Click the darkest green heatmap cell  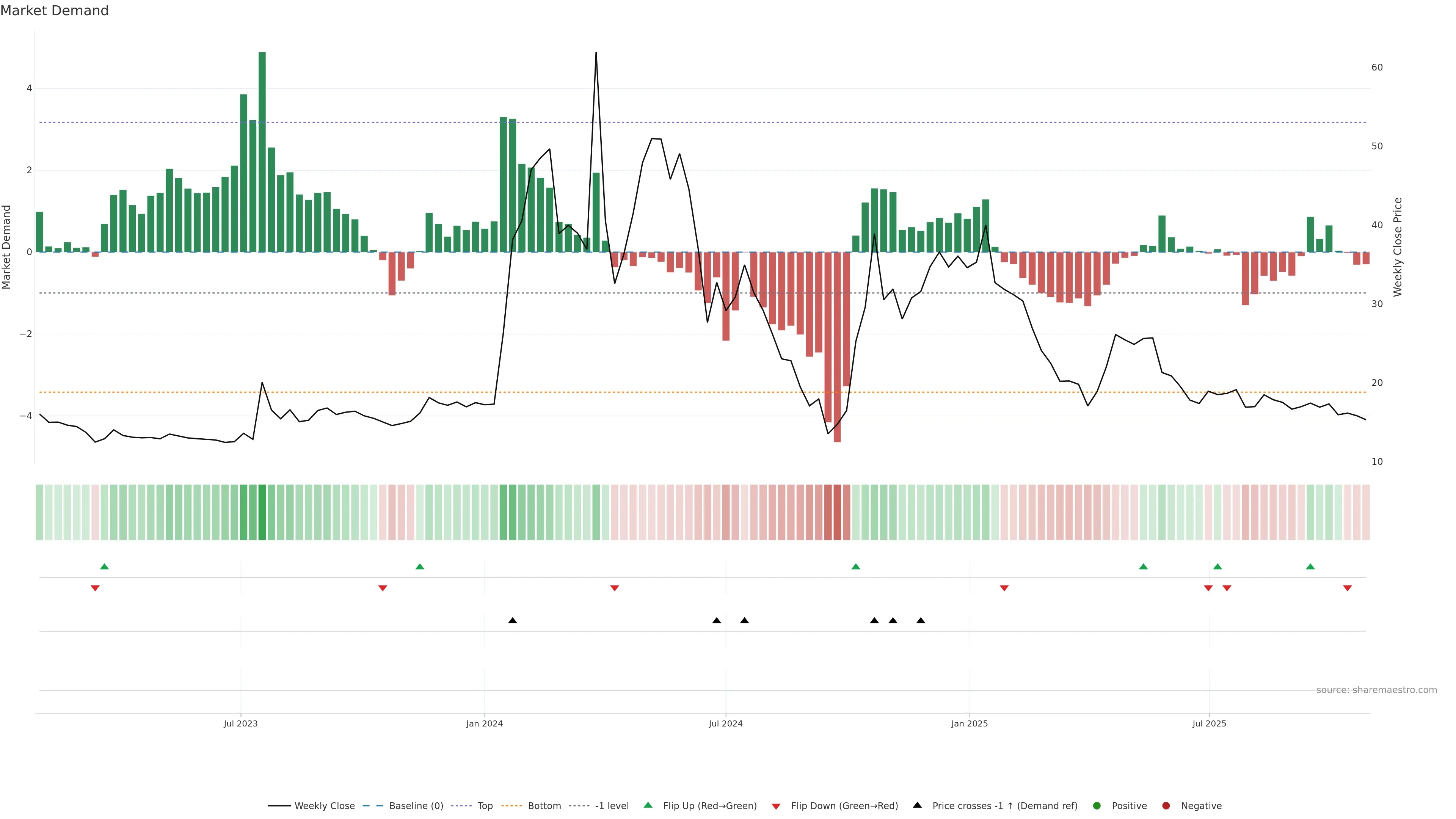pos(262,512)
